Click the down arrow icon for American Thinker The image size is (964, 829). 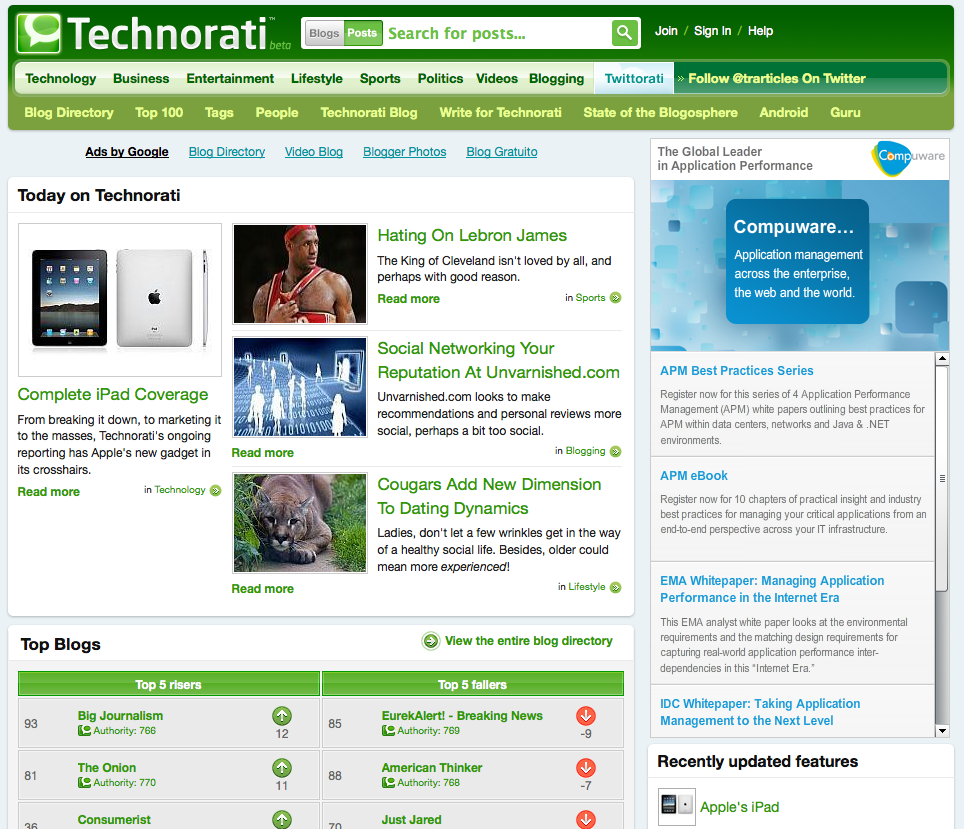(x=586, y=768)
